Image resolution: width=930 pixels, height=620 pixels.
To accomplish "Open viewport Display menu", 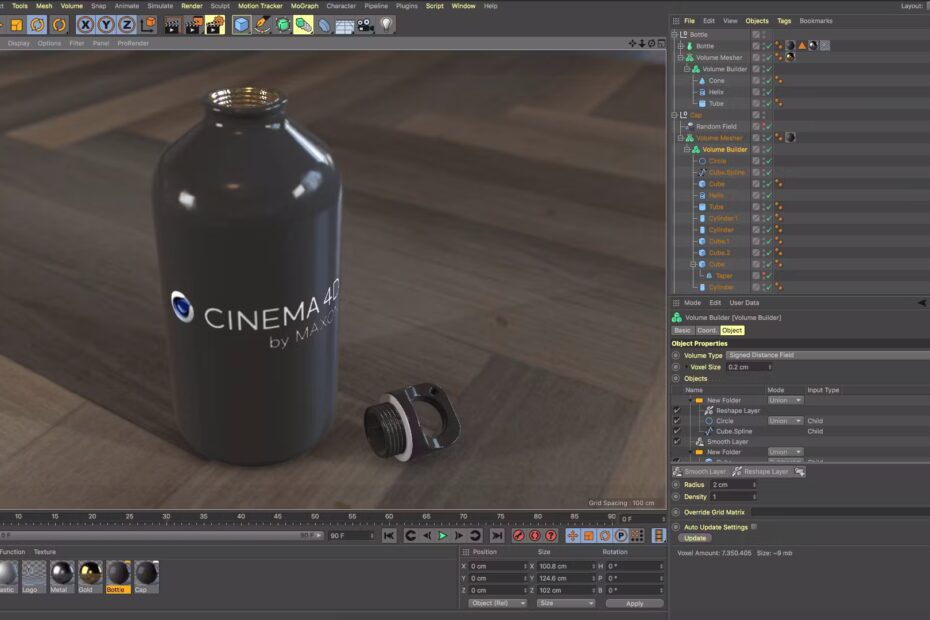I will click(x=19, y=43).
